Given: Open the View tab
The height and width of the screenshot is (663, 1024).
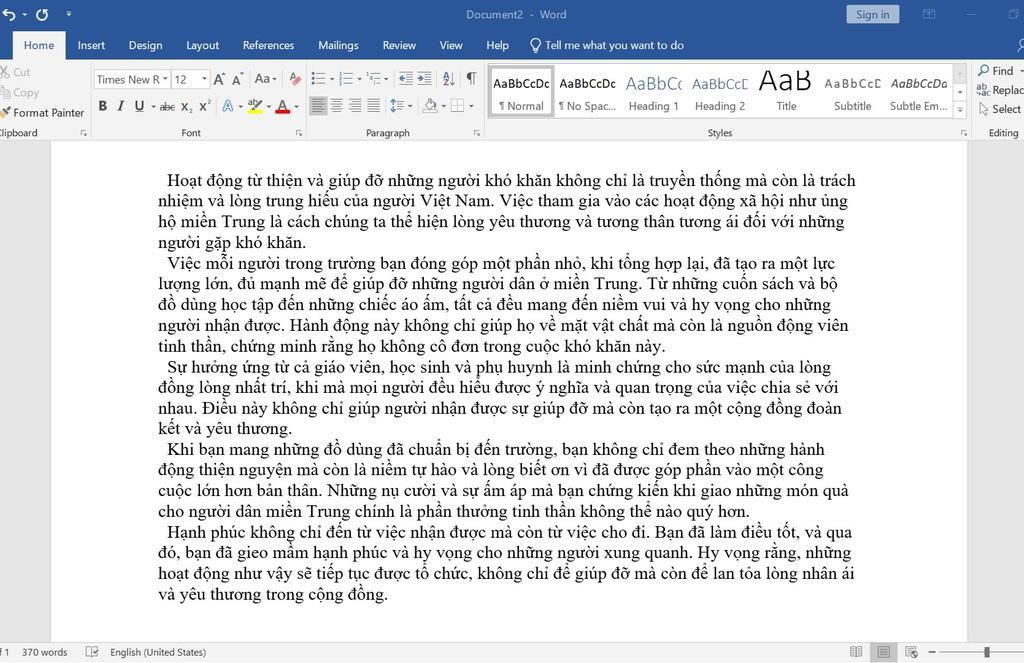Looking at the screenshot, I should coord(451,45).
